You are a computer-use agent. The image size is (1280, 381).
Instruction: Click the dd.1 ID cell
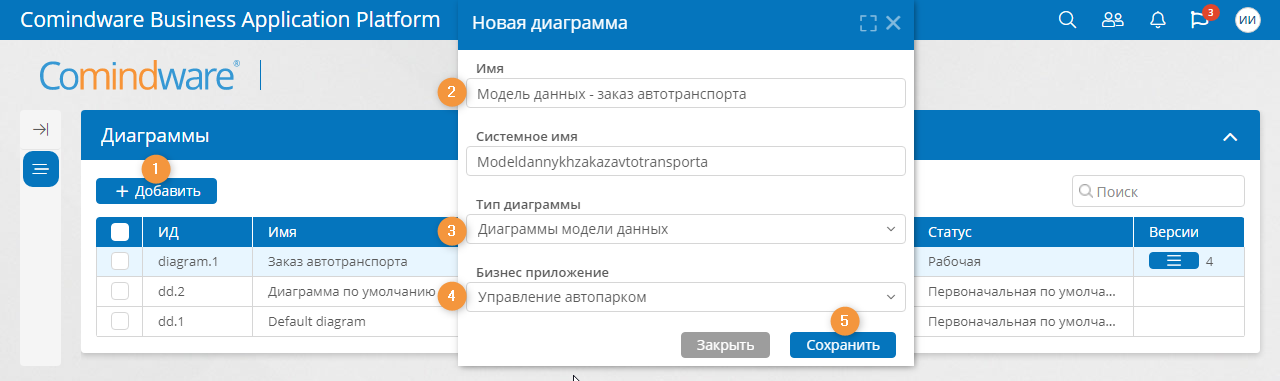tap(198, 322)
